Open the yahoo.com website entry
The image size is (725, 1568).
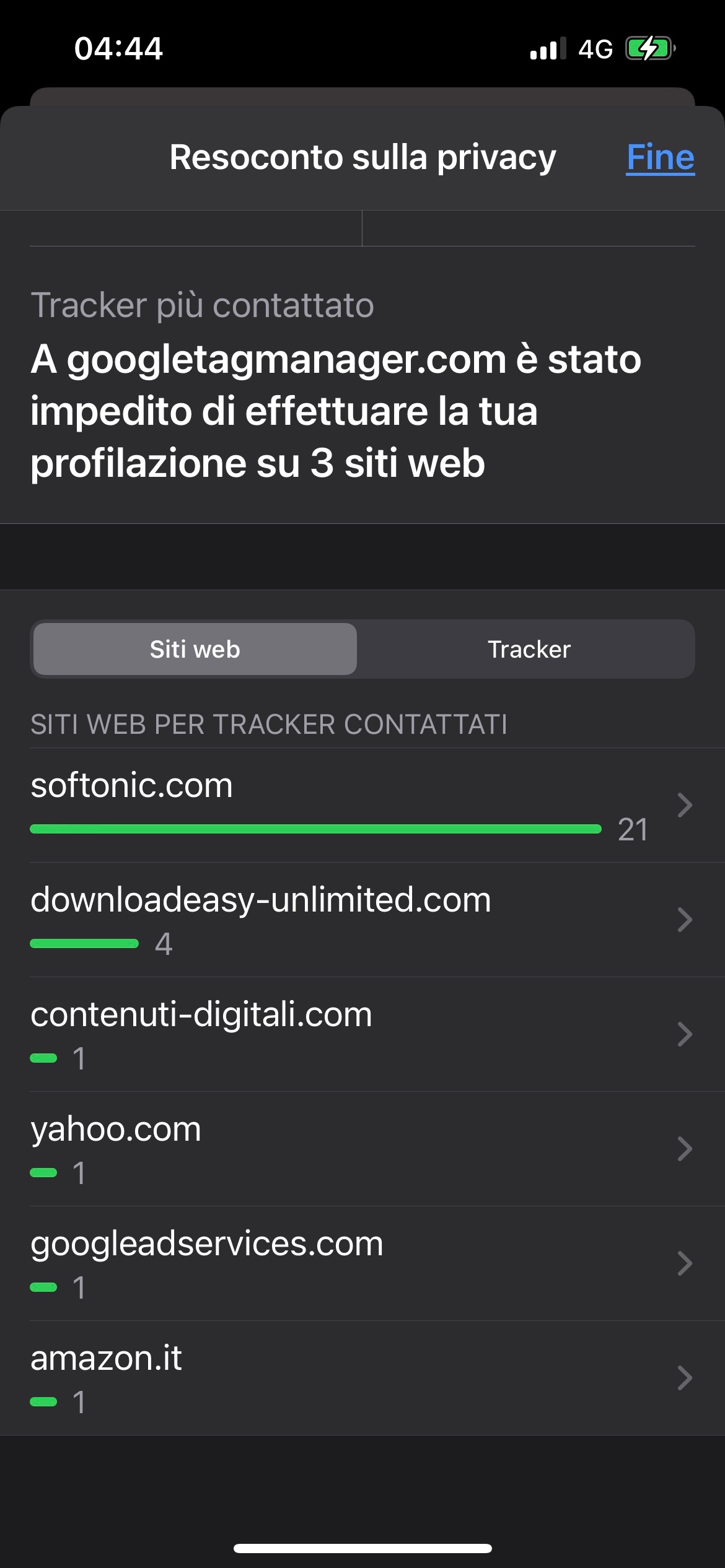click(116, 1129)
